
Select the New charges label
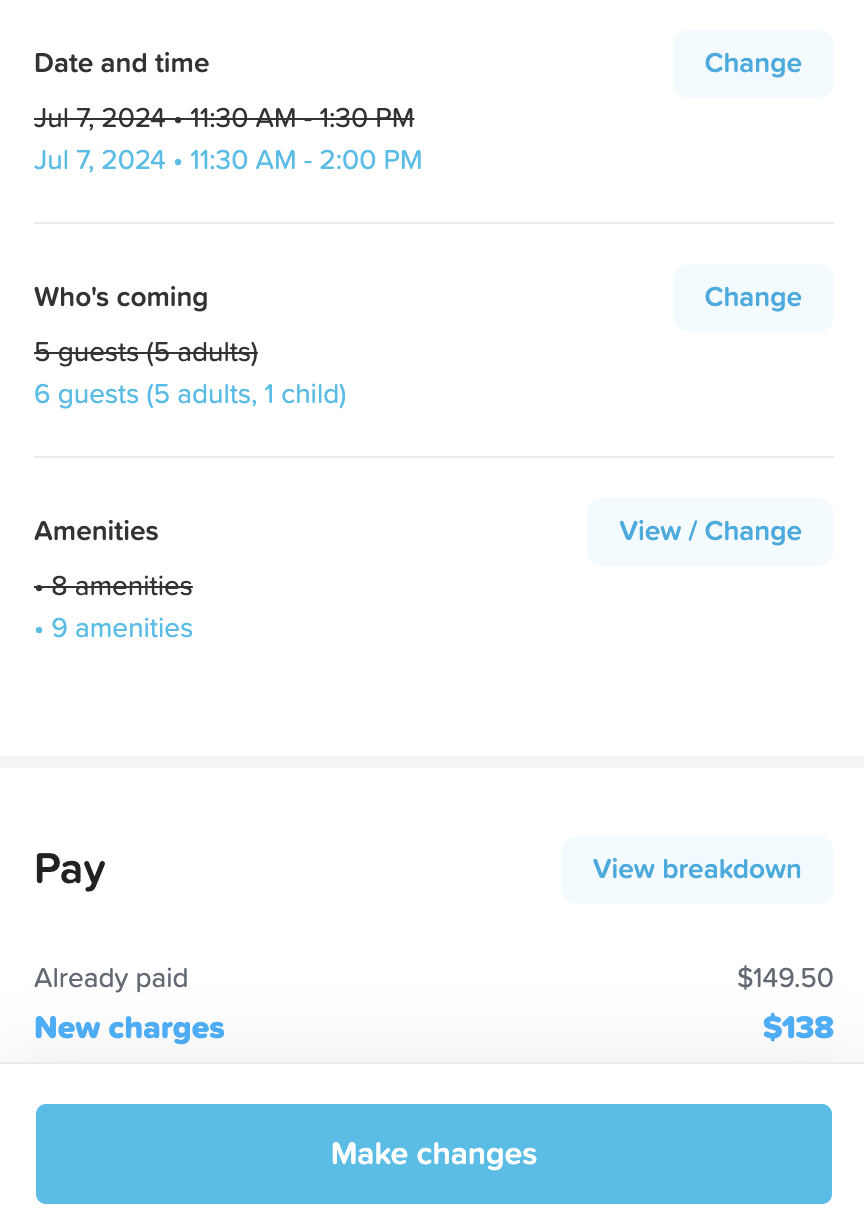pos(129,1028)
